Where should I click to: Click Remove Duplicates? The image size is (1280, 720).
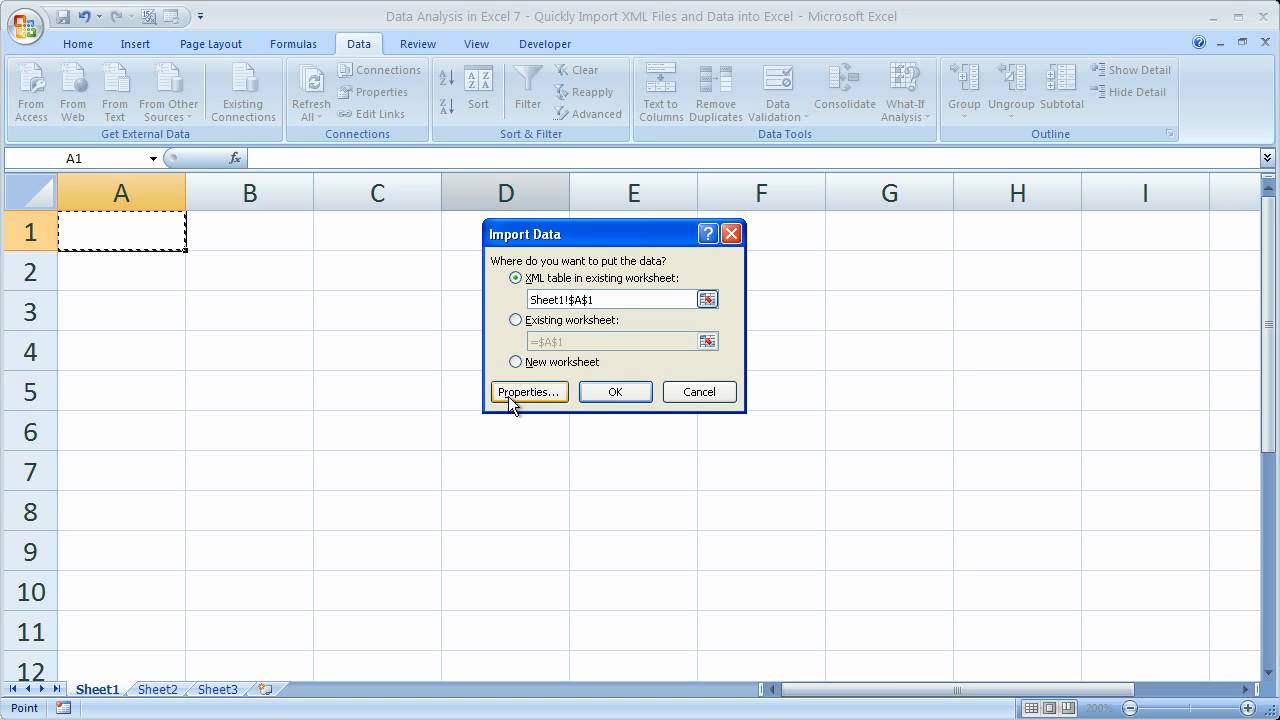(x=716, y=92)
